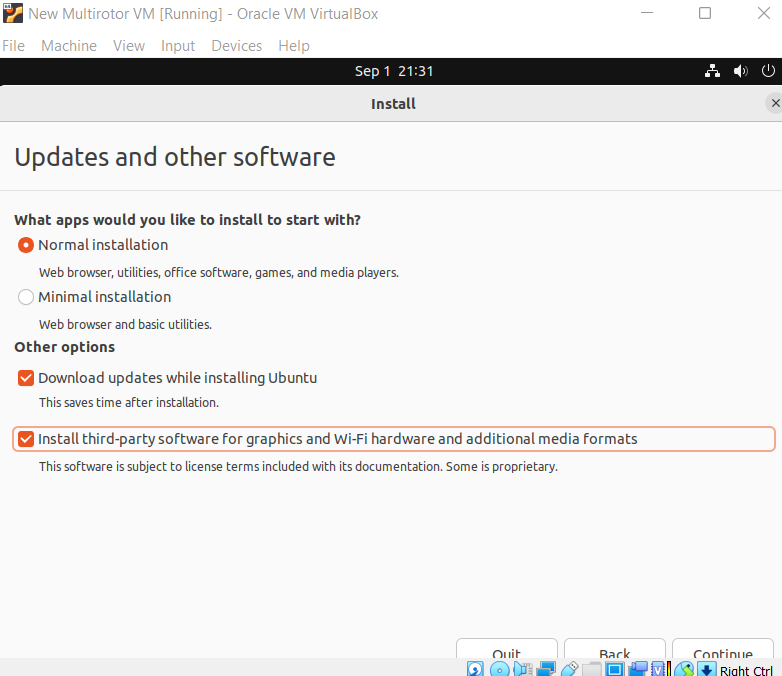Open the Machine menu
The image size is (782, 676).
tap(69, 45)
